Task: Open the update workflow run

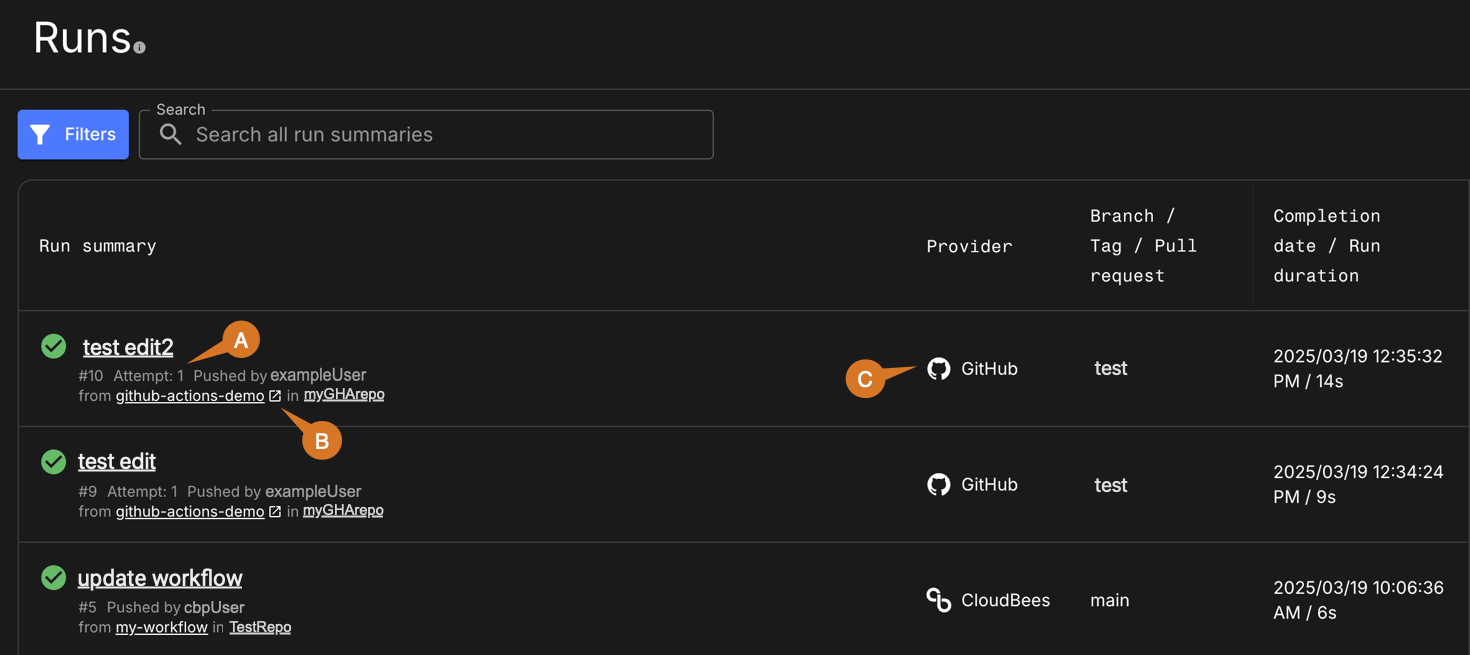Action: [x=160, y=578]
